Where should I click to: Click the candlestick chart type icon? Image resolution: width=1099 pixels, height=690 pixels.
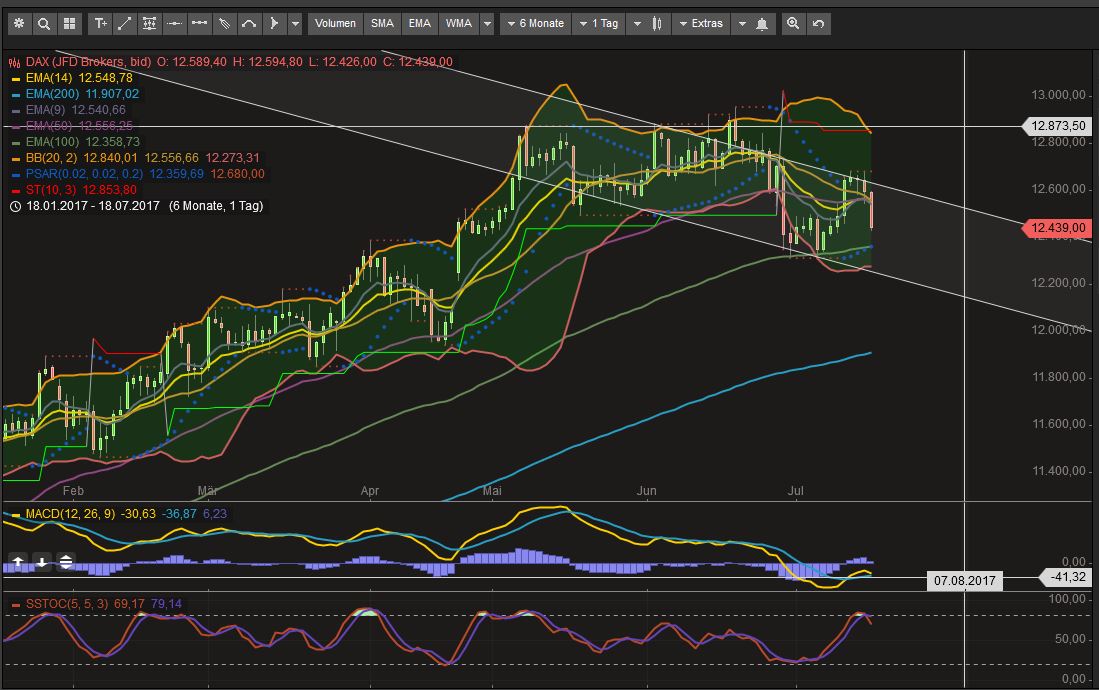[657, 23]
